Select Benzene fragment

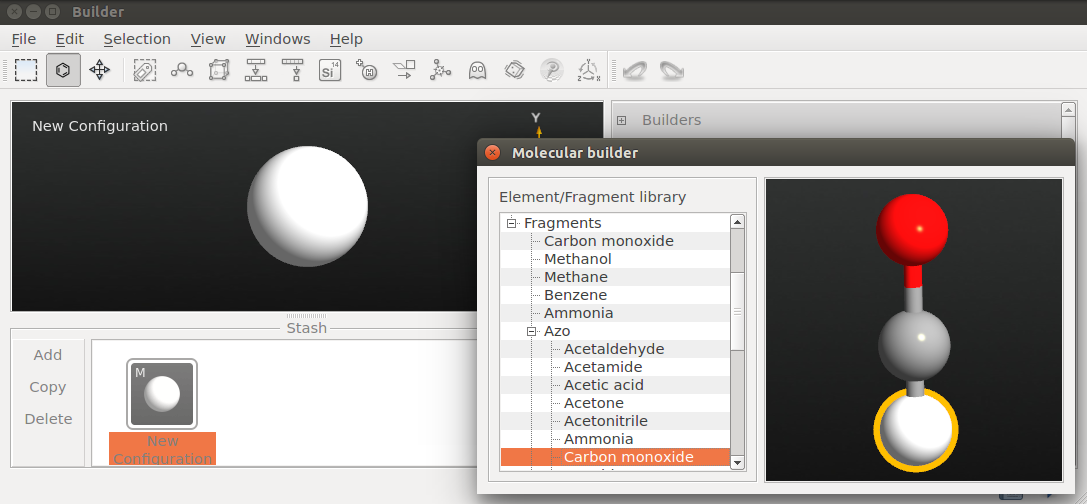pos(575,295)
